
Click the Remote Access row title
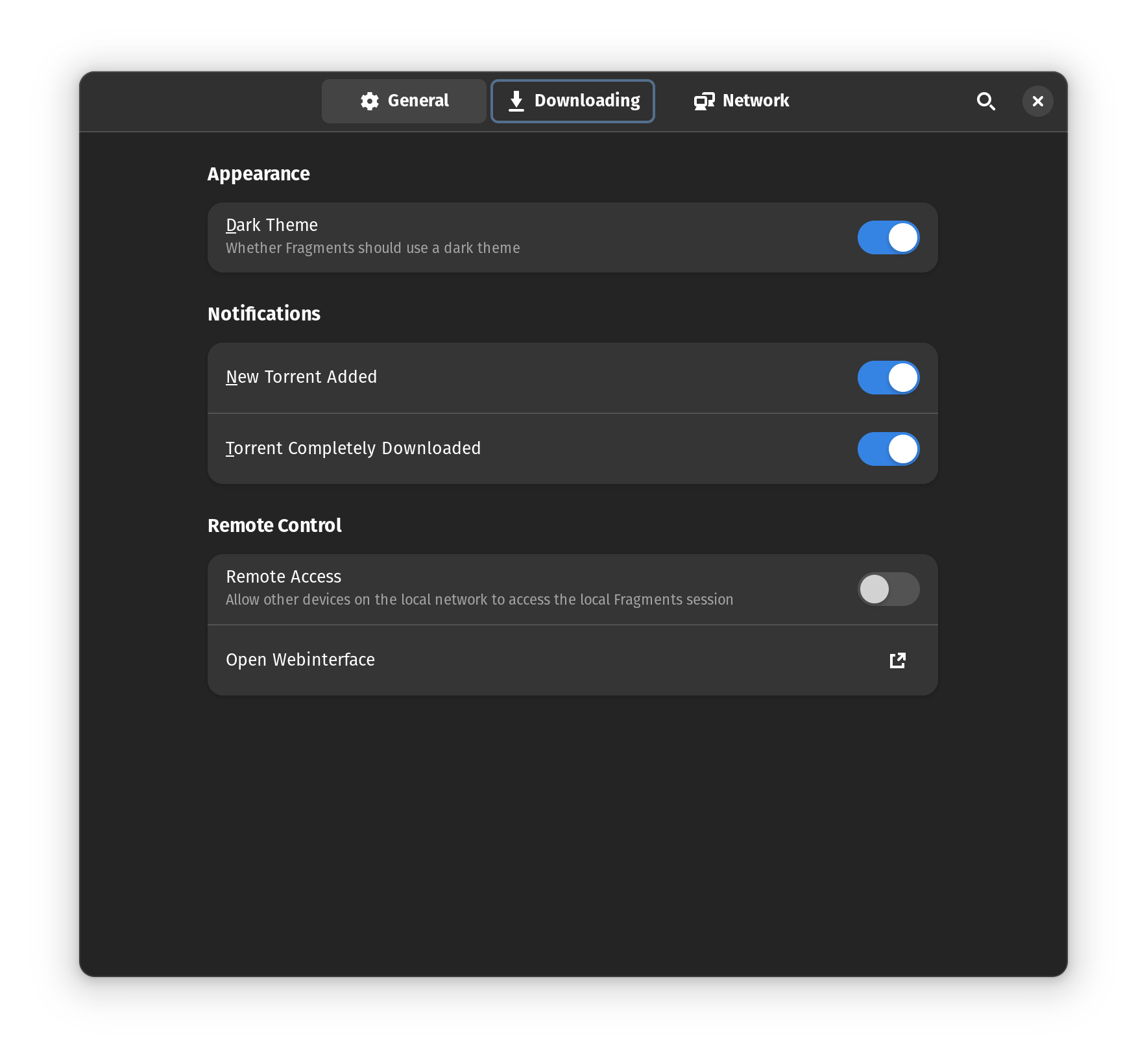[284, 577]
